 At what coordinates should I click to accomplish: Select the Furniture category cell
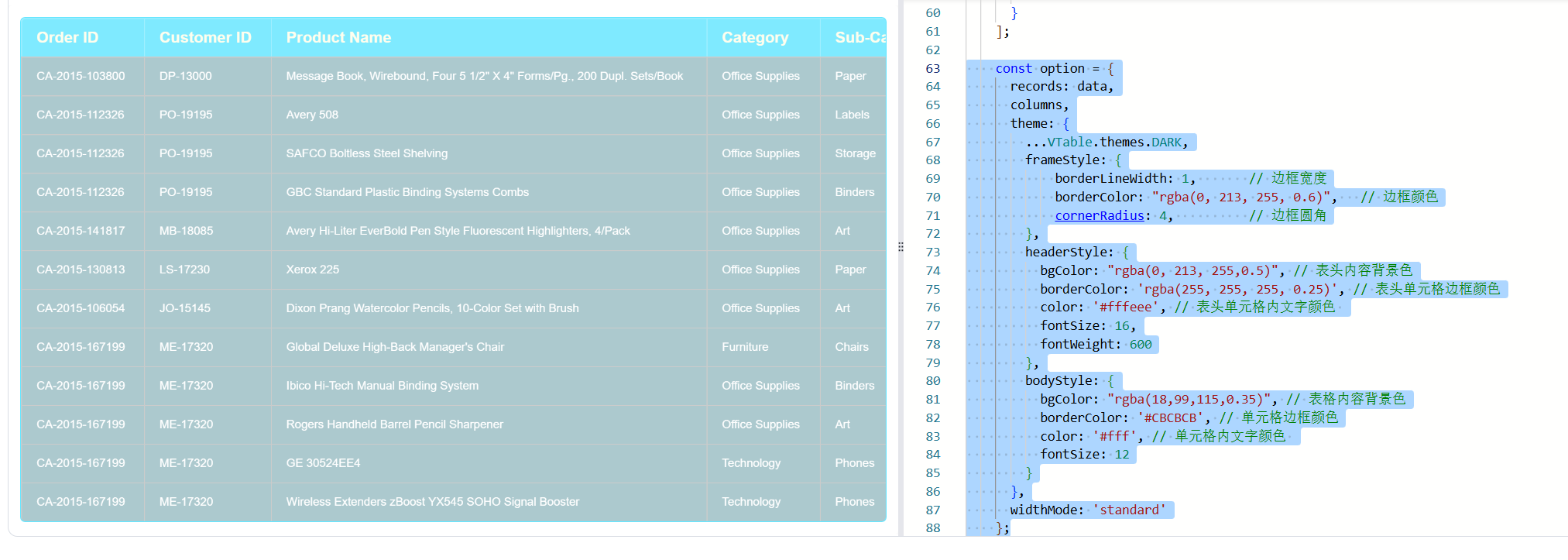763,347
